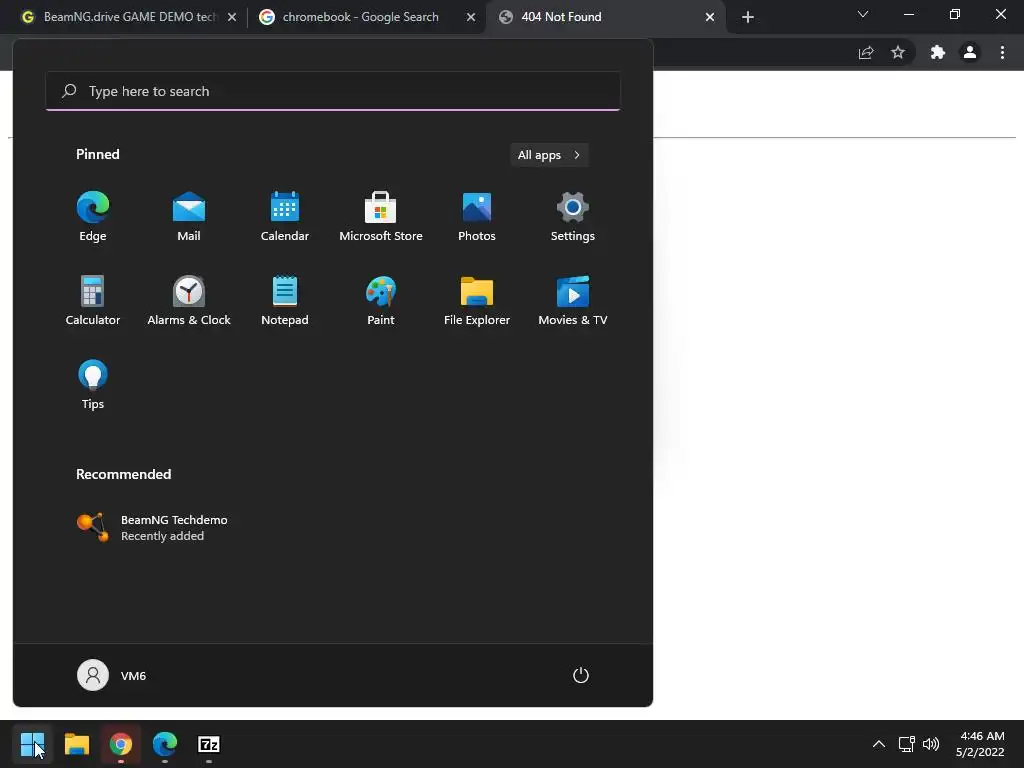
Task: Open the Edge pinned app
Action: coord(93,217)
